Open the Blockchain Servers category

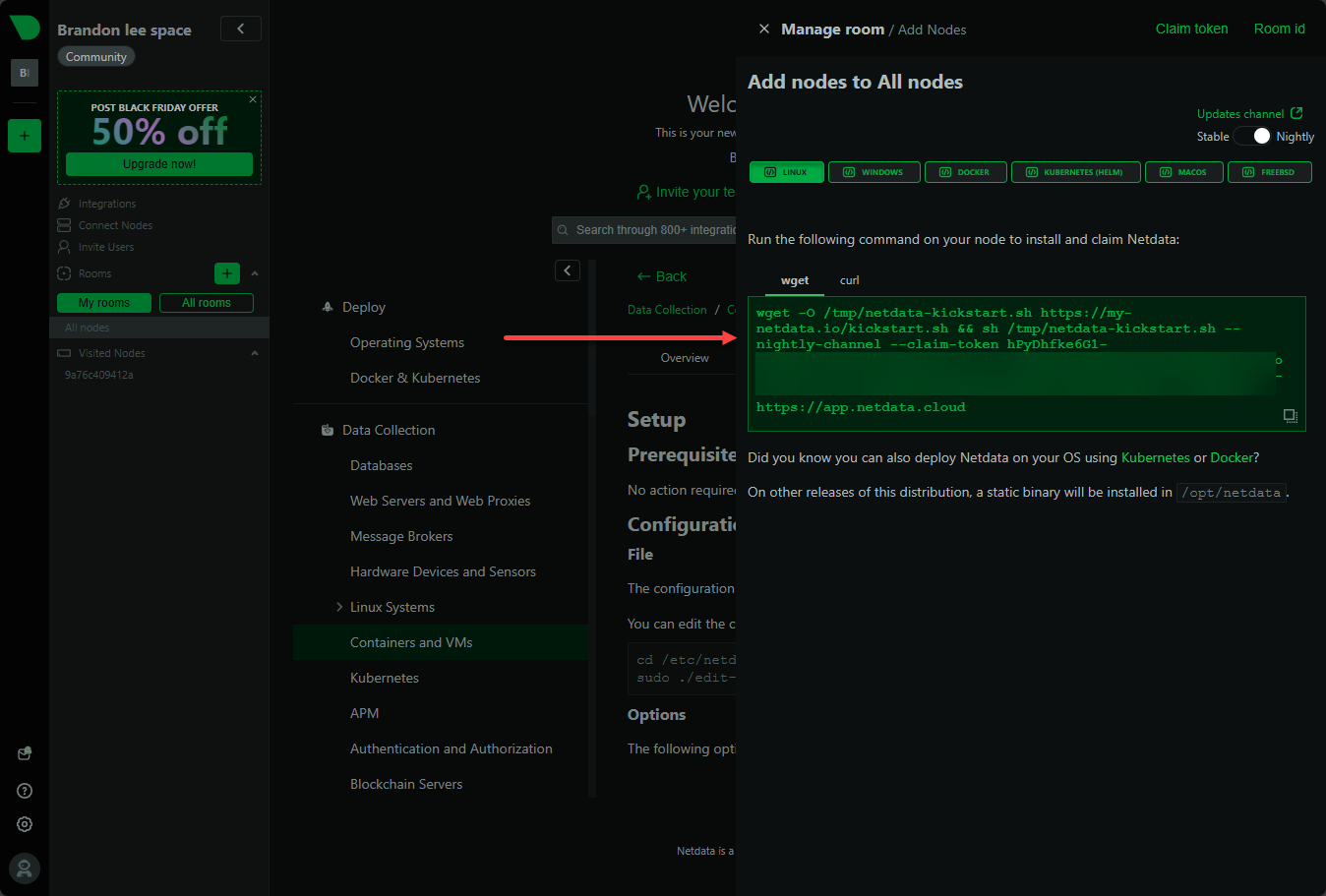[406, 784]
